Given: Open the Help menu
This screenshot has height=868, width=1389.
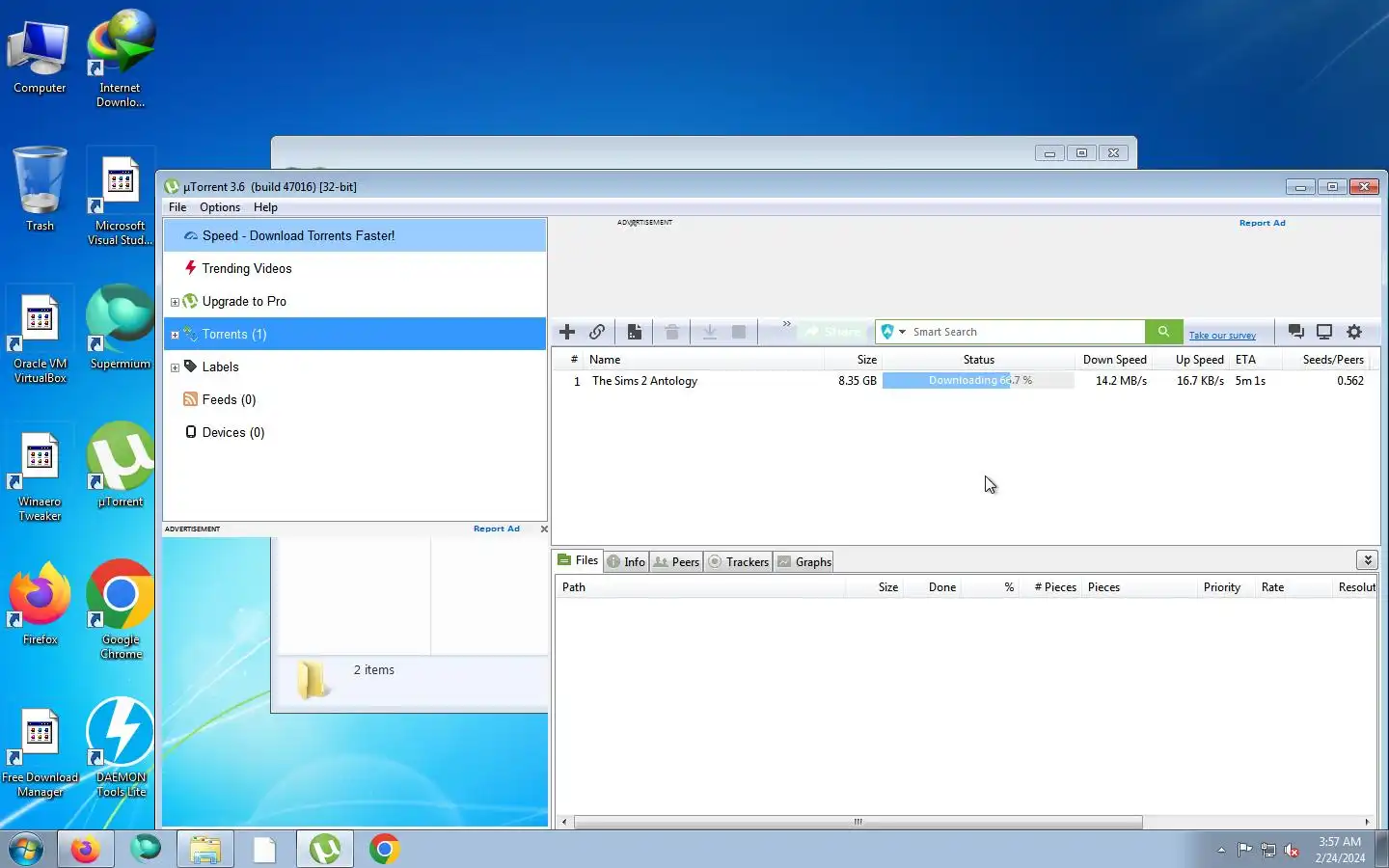Looking at the screenshot, I should [265, 207].
